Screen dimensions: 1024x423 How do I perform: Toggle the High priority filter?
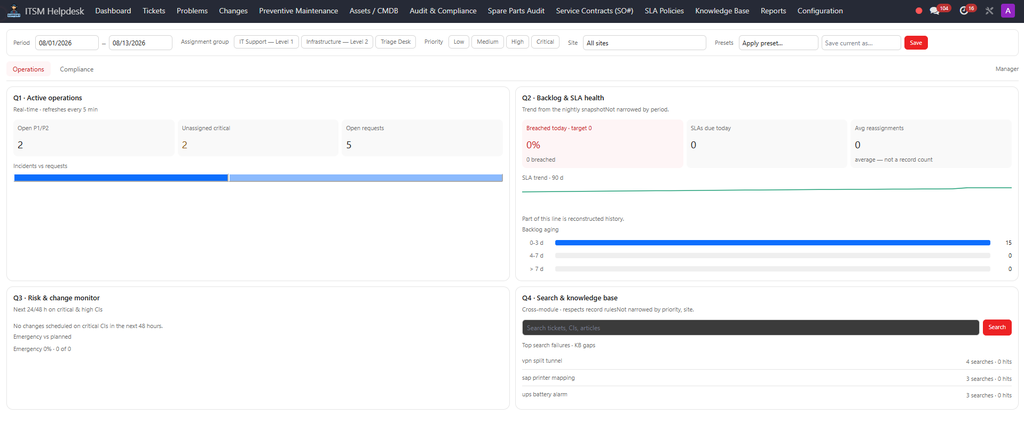tap(517, 42)
